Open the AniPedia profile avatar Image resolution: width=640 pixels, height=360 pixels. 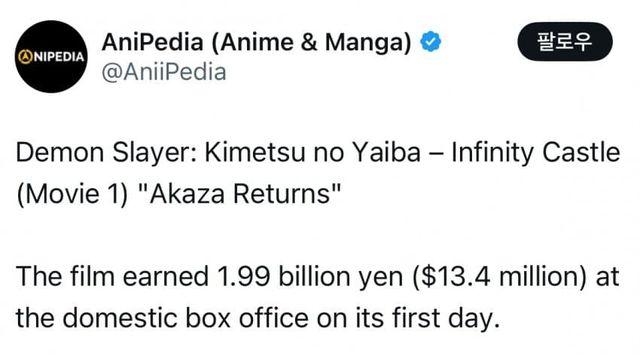pyautogui.click(x=51, y=56)
